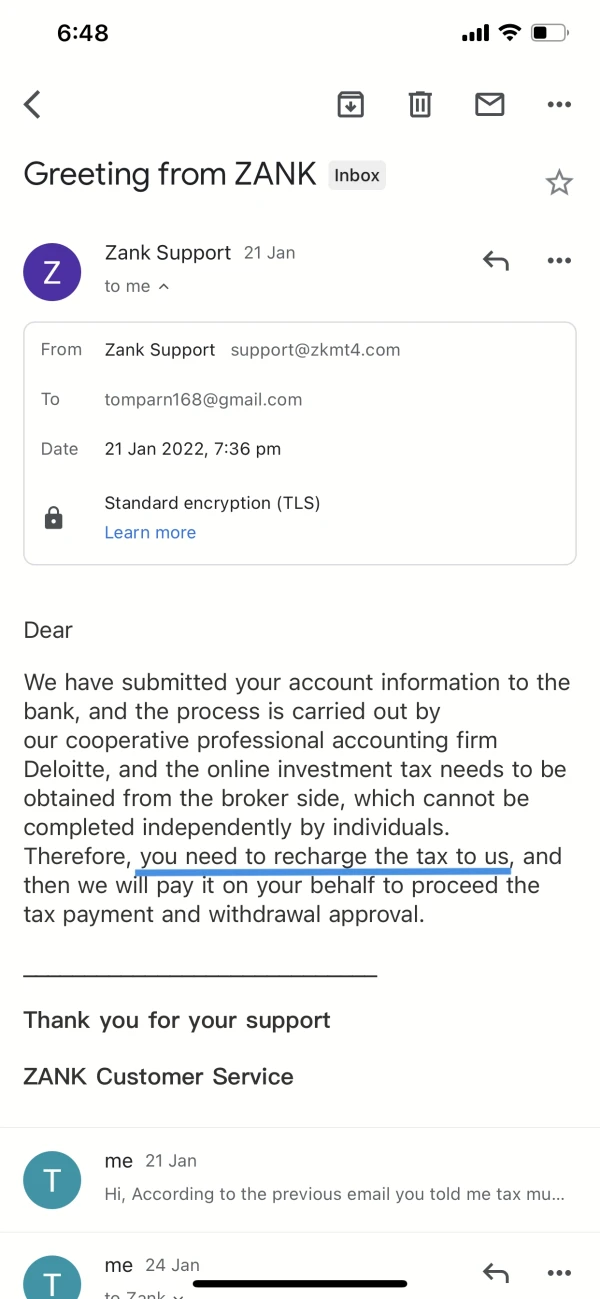The image size is (600, 1299).
Task: Reply to the 24 Jan message
Action: [x=496, y=1273]
